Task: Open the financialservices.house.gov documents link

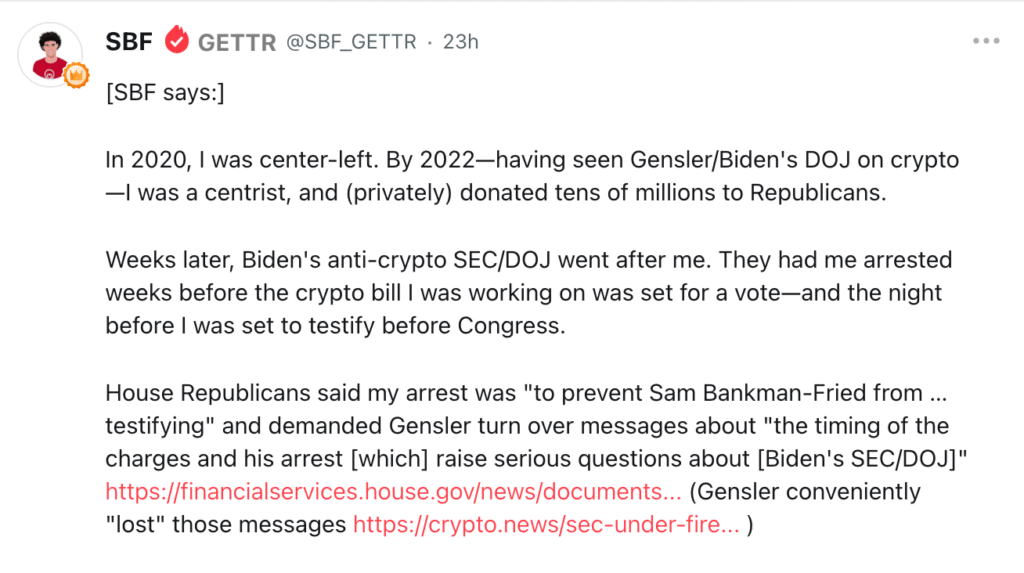Action: point(394,492)
